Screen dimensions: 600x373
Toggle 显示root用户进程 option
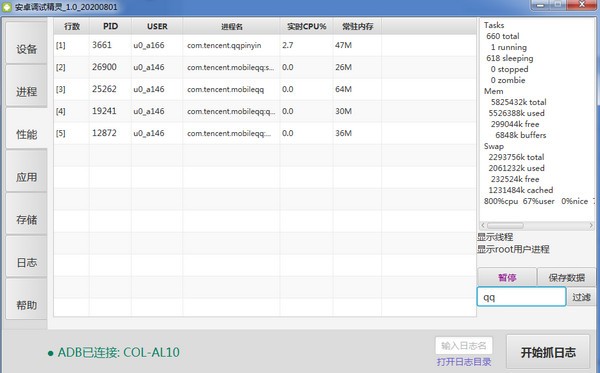(513, 249)
